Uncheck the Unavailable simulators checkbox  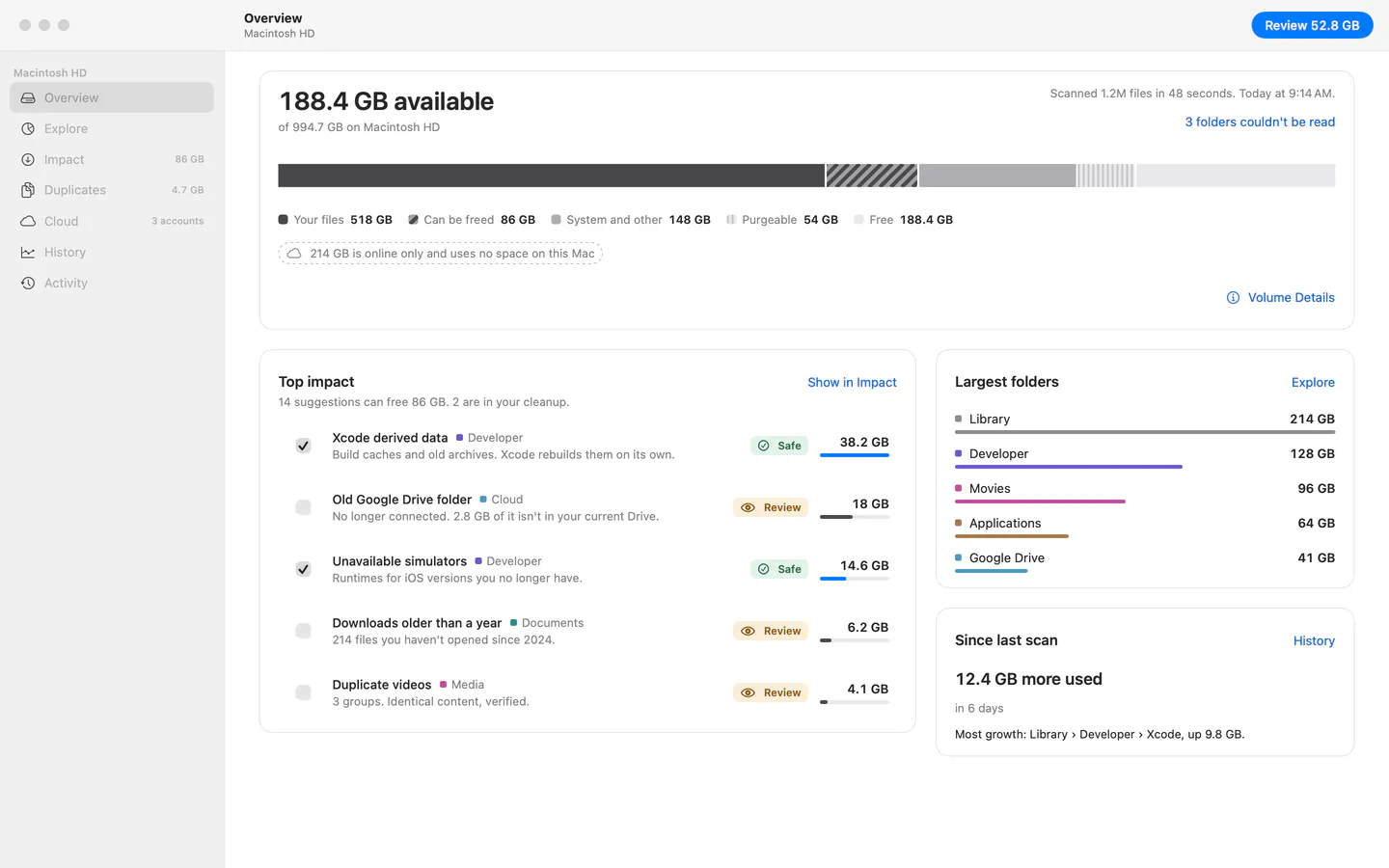(x=303, y=569)
